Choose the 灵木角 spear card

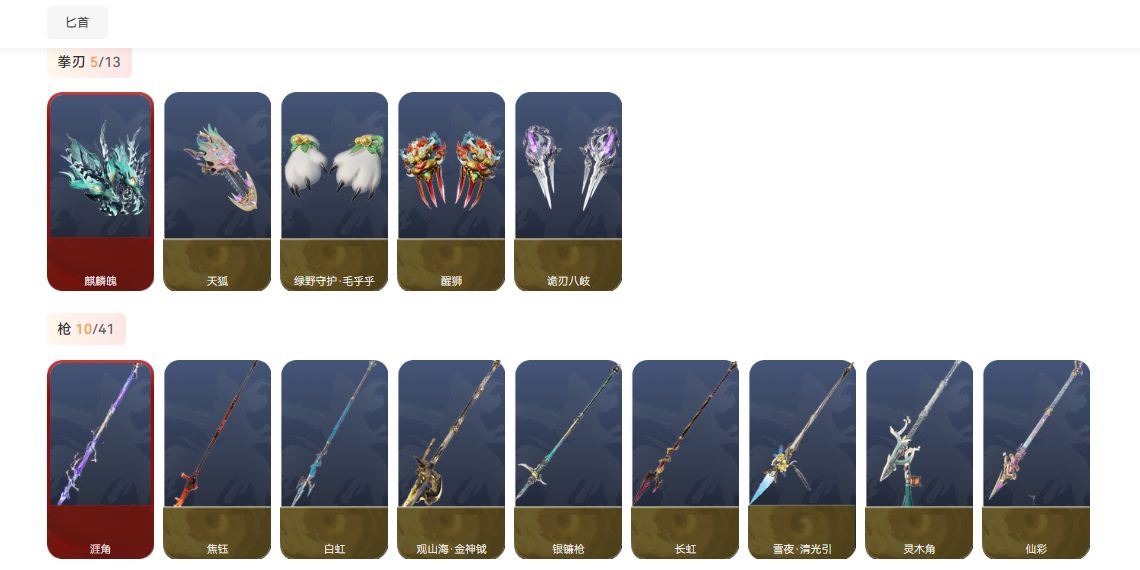click(x=920, y=459)
